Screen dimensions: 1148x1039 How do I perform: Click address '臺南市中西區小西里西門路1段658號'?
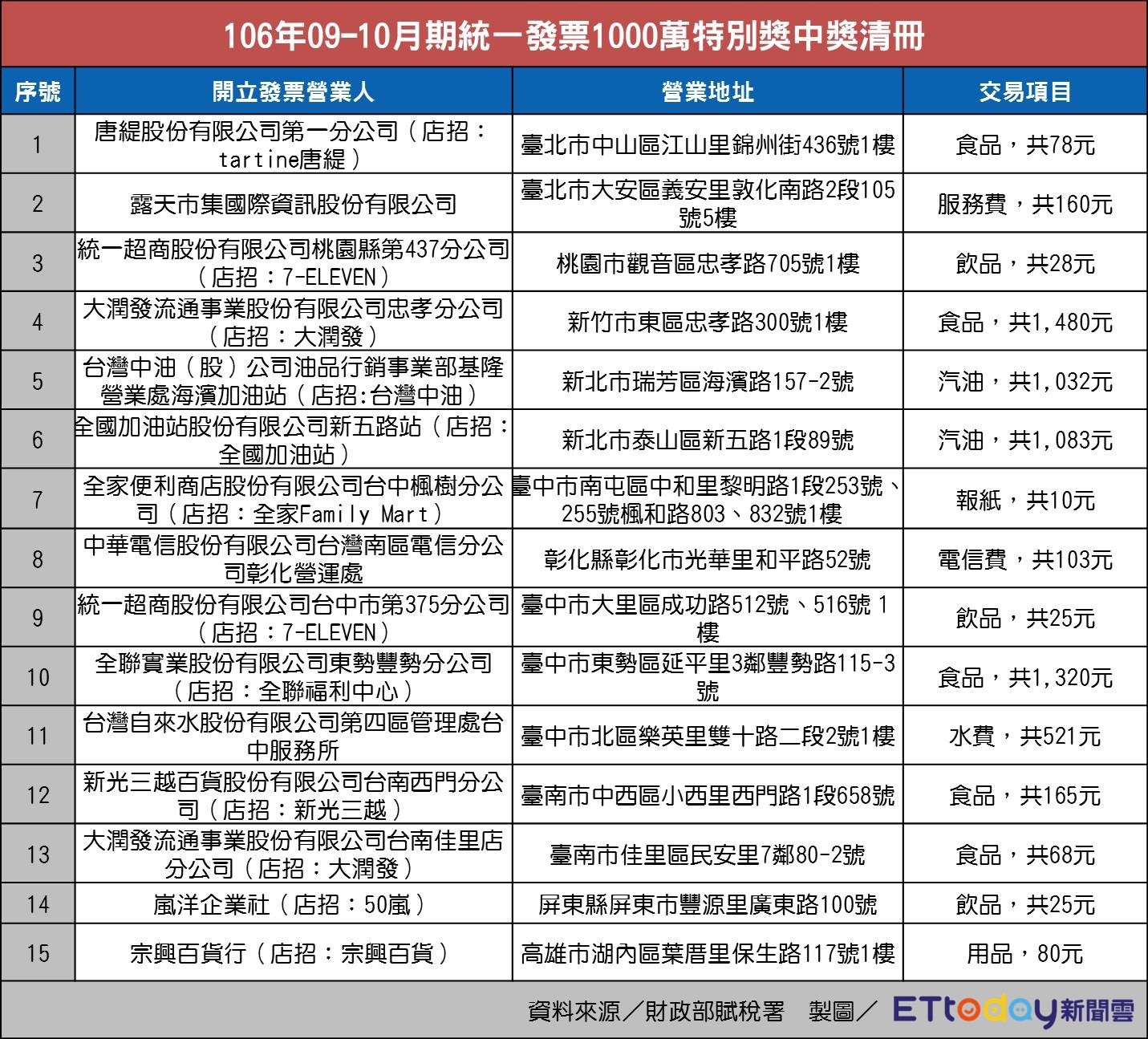708,795
